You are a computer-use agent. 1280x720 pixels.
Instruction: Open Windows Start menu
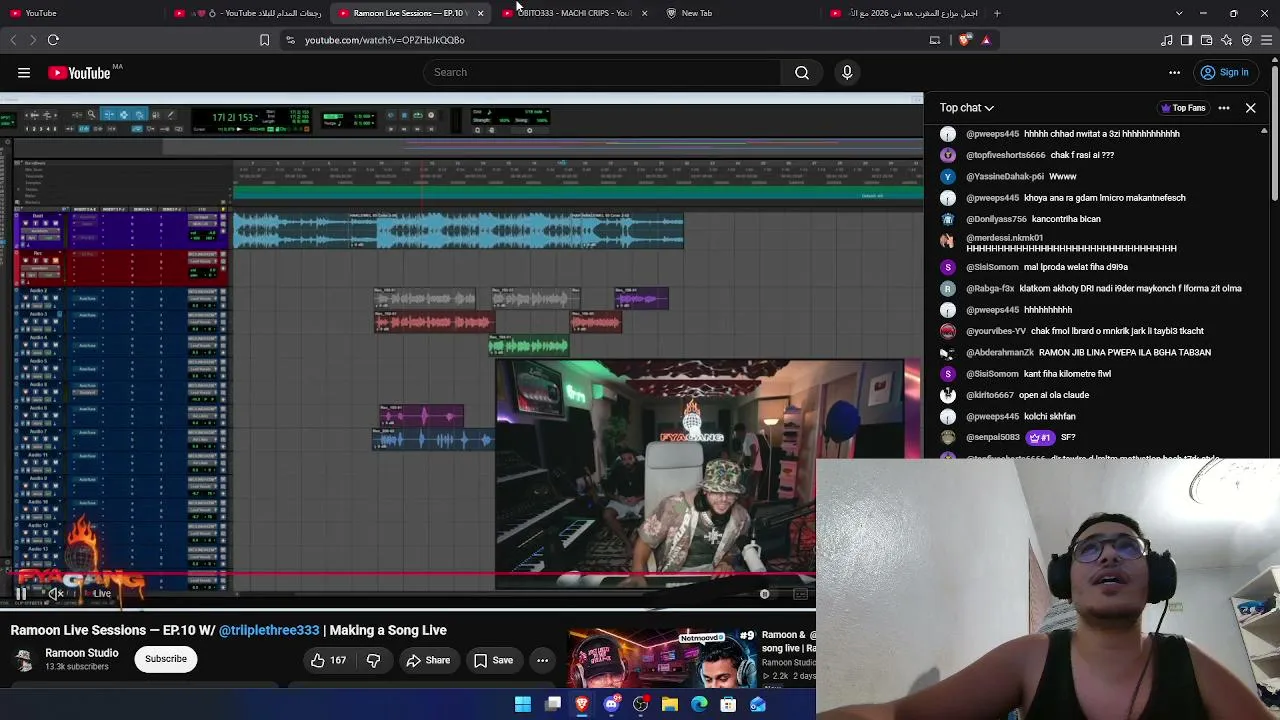click(x=523, y=705)
